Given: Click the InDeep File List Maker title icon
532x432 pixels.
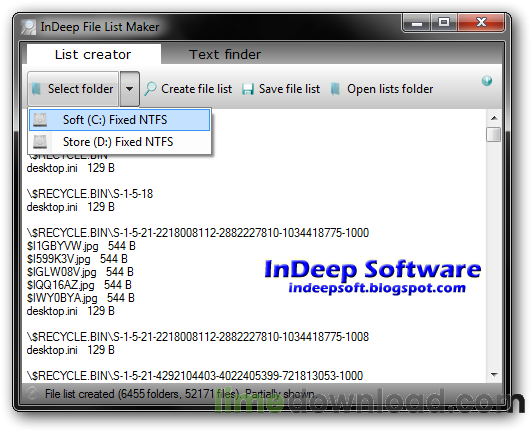Looking at the screenshot, I should pos(28,27).
